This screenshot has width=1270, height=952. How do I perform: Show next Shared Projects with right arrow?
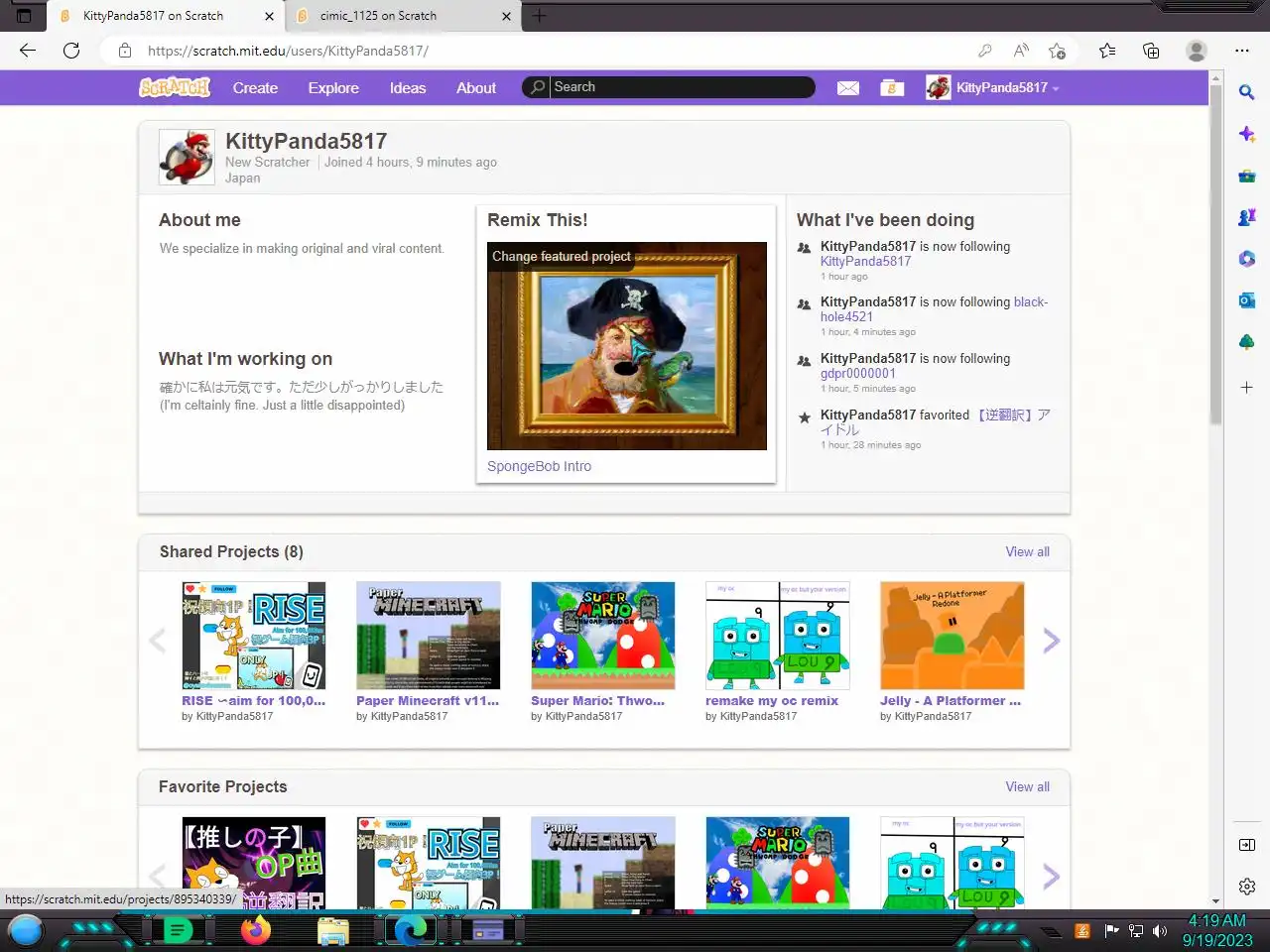(x=1052, y=641)
